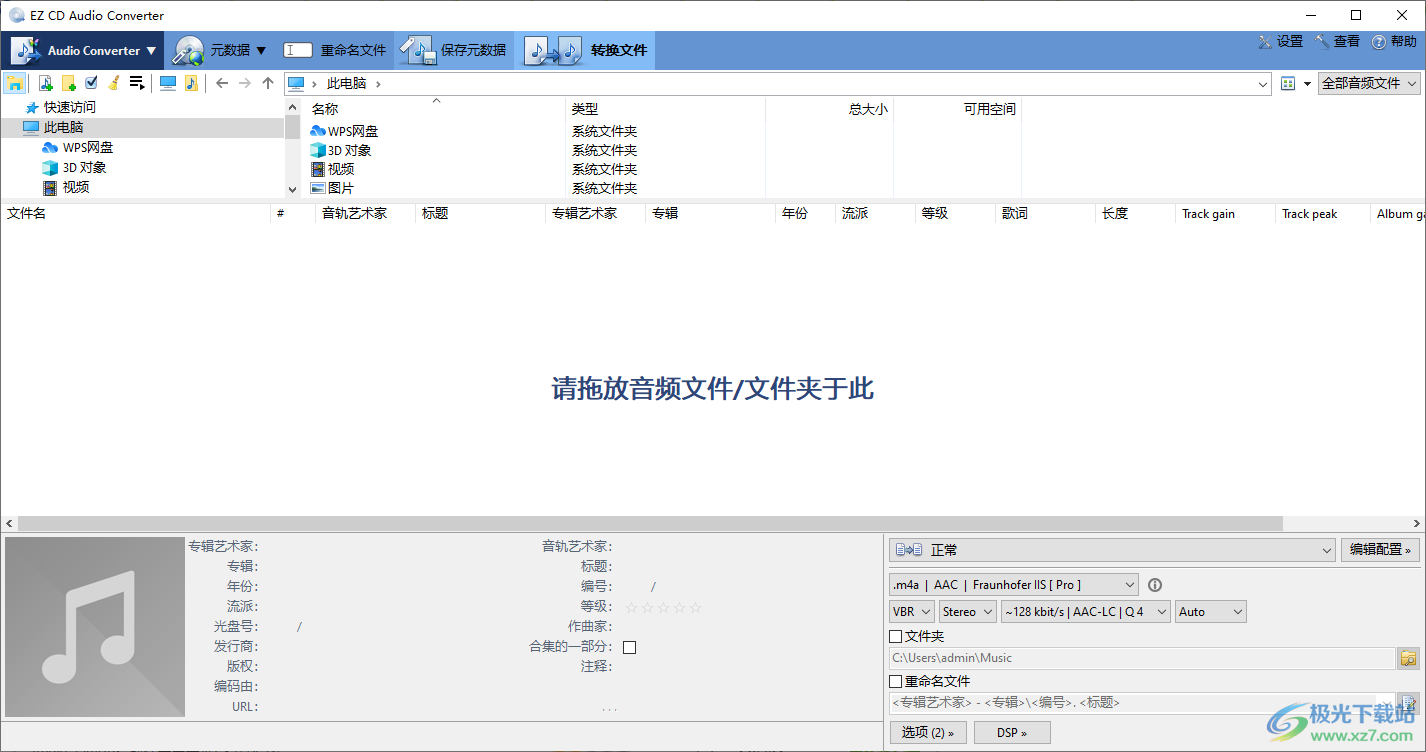Click the computer monitor toolbar icon
The width and height of the screenshot is (1426, 752).
(x=168, y=83)
